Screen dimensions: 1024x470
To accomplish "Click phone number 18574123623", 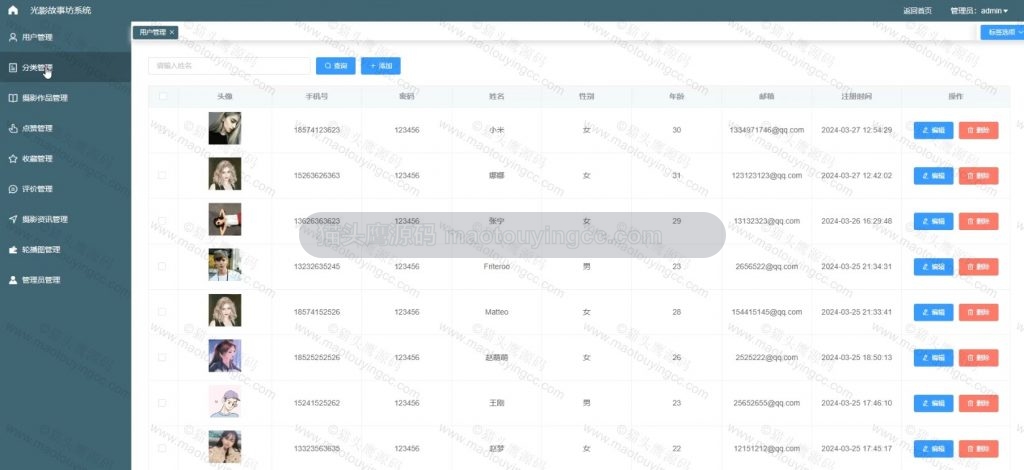I will tap(317, 130).
